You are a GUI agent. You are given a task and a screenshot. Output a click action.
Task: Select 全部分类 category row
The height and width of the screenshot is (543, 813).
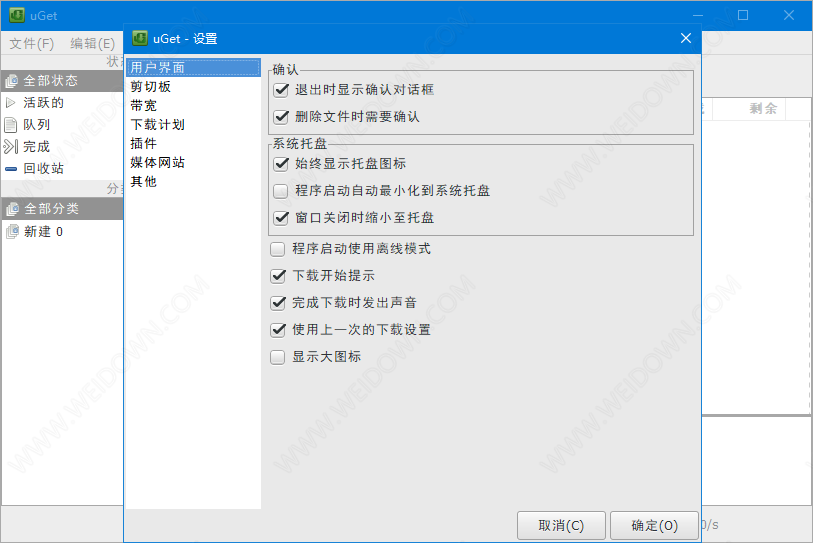pyautogui.click(x=62, y=209)
